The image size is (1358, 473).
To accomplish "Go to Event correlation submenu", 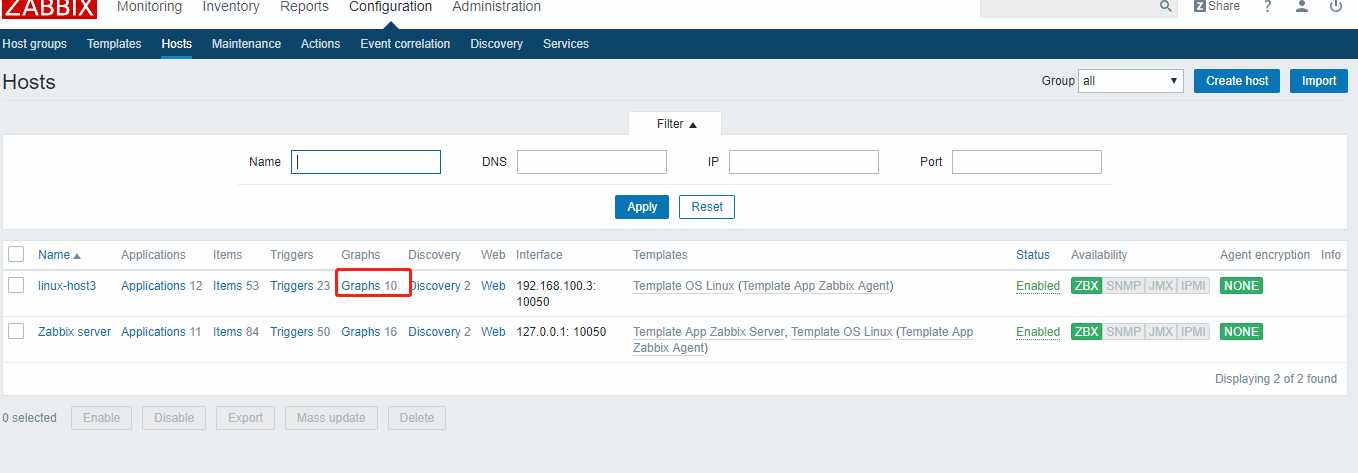I will coord(405,44).
